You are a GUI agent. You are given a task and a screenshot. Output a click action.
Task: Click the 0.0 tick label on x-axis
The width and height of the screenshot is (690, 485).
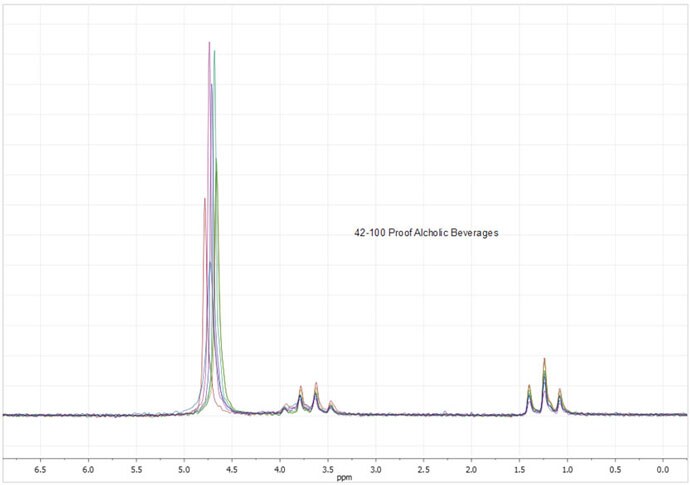point(663,467)
